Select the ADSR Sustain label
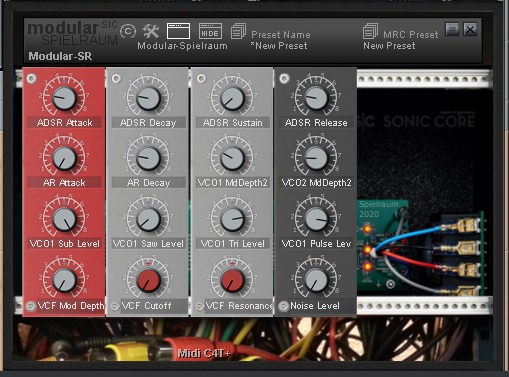509x377 pixels. [232, 123]
